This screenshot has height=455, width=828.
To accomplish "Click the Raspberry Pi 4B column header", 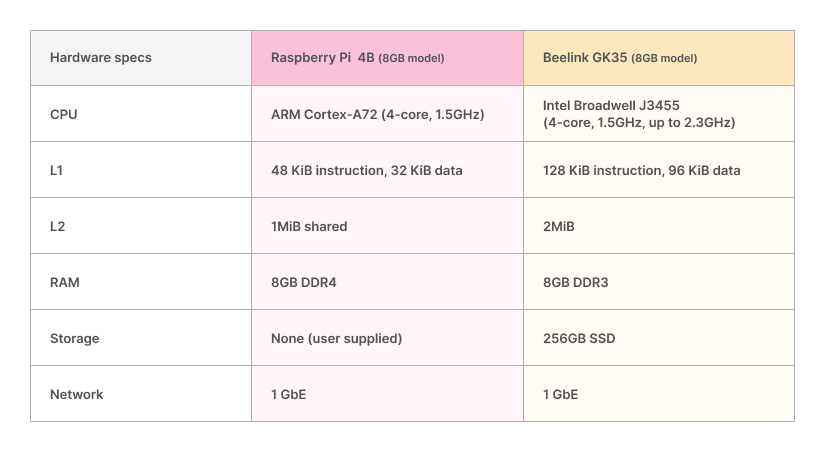I will click(x=357, y=58).
